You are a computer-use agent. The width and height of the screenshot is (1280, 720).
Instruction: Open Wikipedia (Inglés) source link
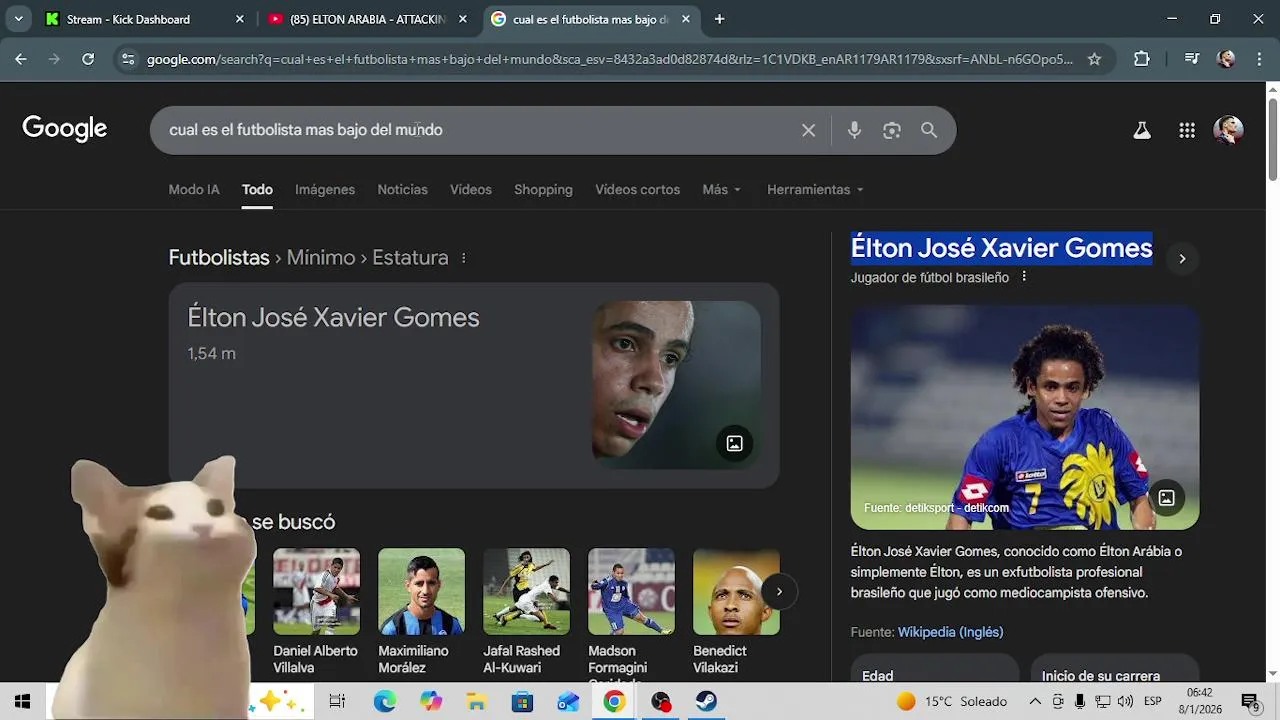point(950,632)
